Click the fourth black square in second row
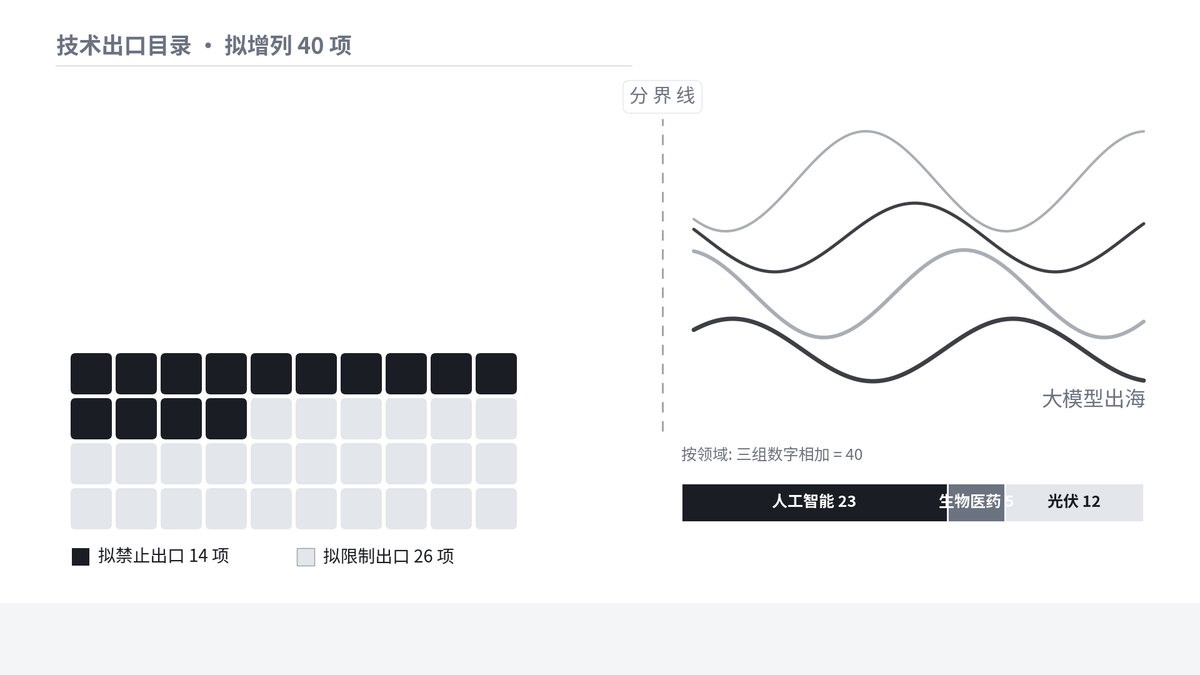This screenshot has height=675, width=1200. (226, 418)
